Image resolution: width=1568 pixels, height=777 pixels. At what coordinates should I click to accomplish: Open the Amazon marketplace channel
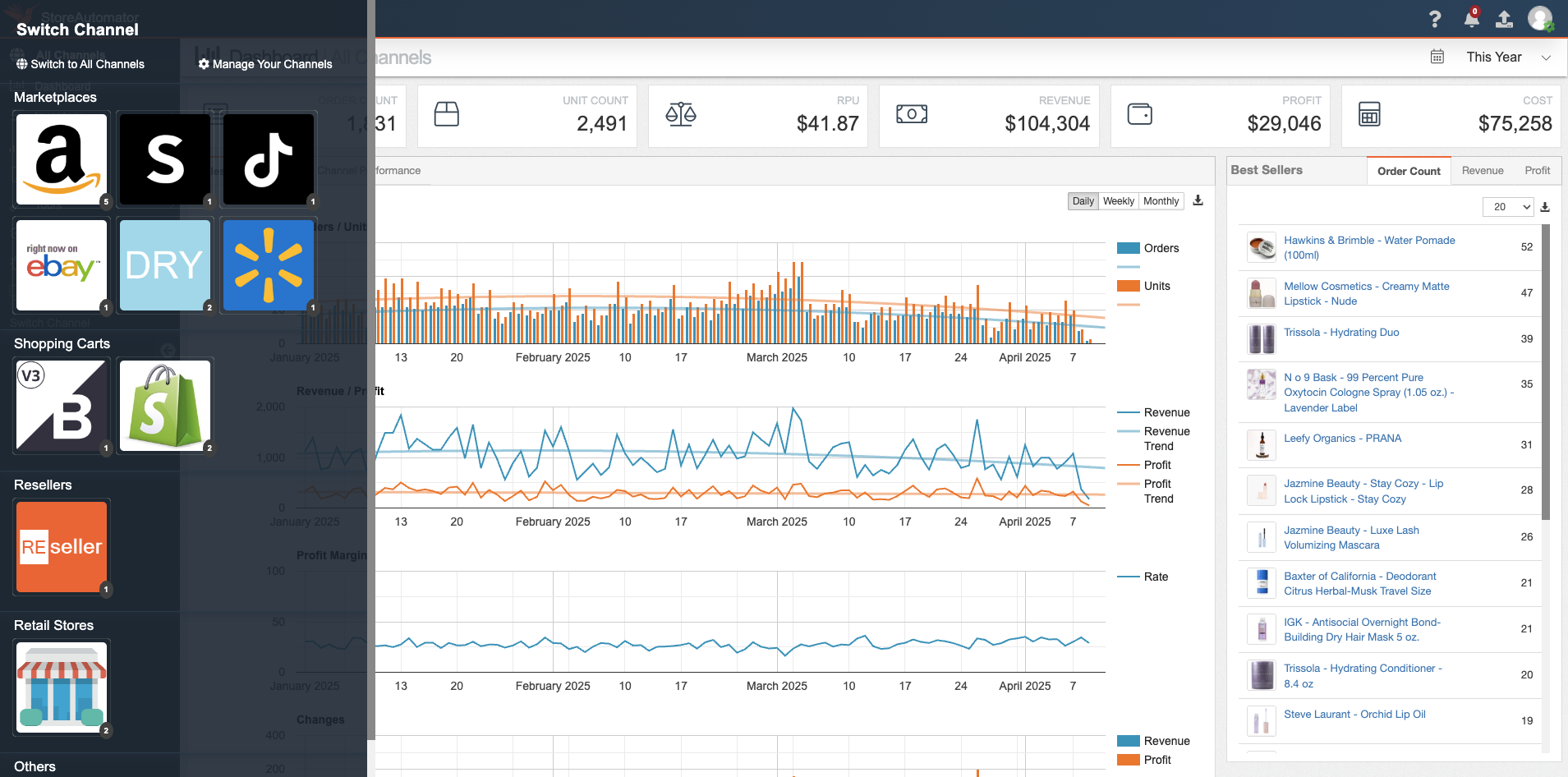click(x=61, y=159)
